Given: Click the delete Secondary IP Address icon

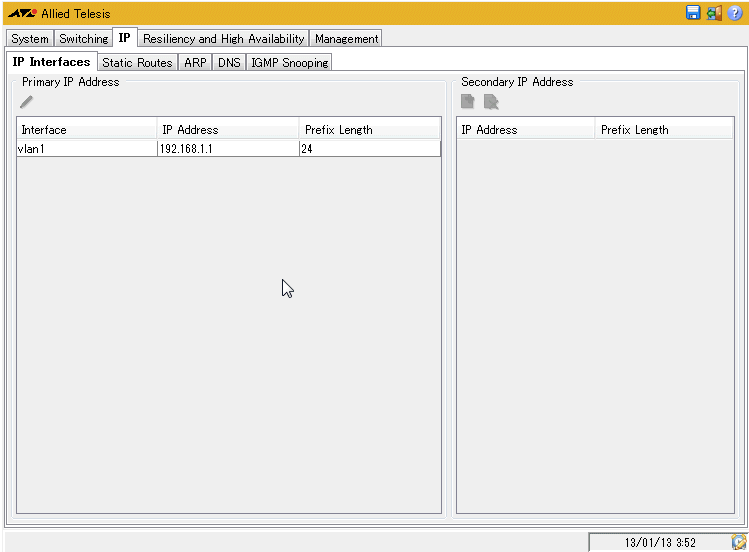Looking at the screenshot, I should coord(491,102).
